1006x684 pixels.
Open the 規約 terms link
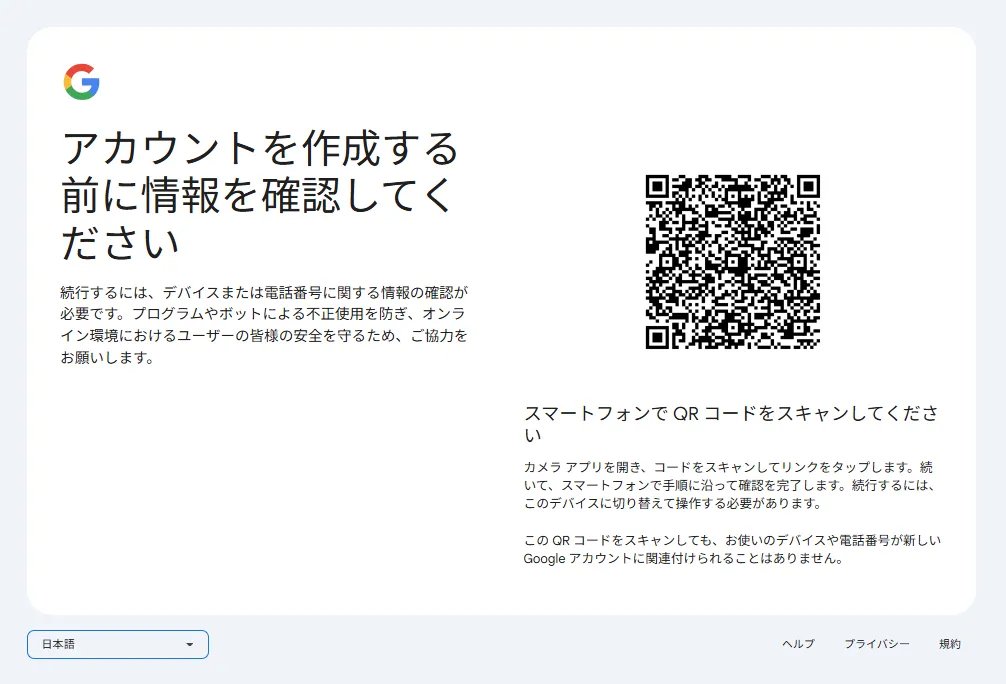(x=949, y=644)
